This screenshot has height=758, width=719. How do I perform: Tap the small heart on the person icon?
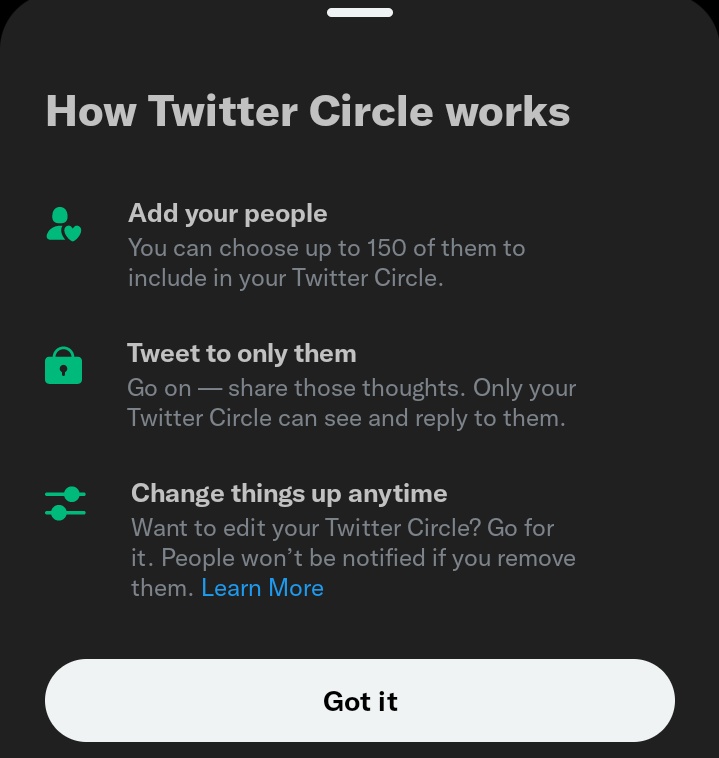point(73,233)
